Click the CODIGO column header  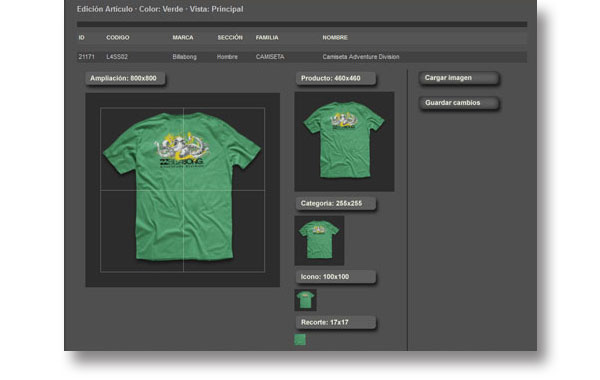(x=118, y=38)
